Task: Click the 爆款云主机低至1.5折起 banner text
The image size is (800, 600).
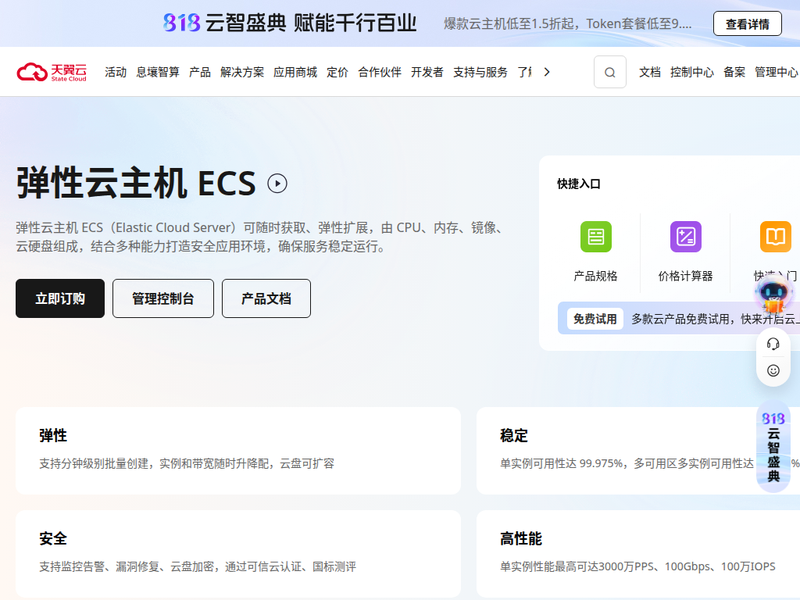Action: [x=567, y=24]
